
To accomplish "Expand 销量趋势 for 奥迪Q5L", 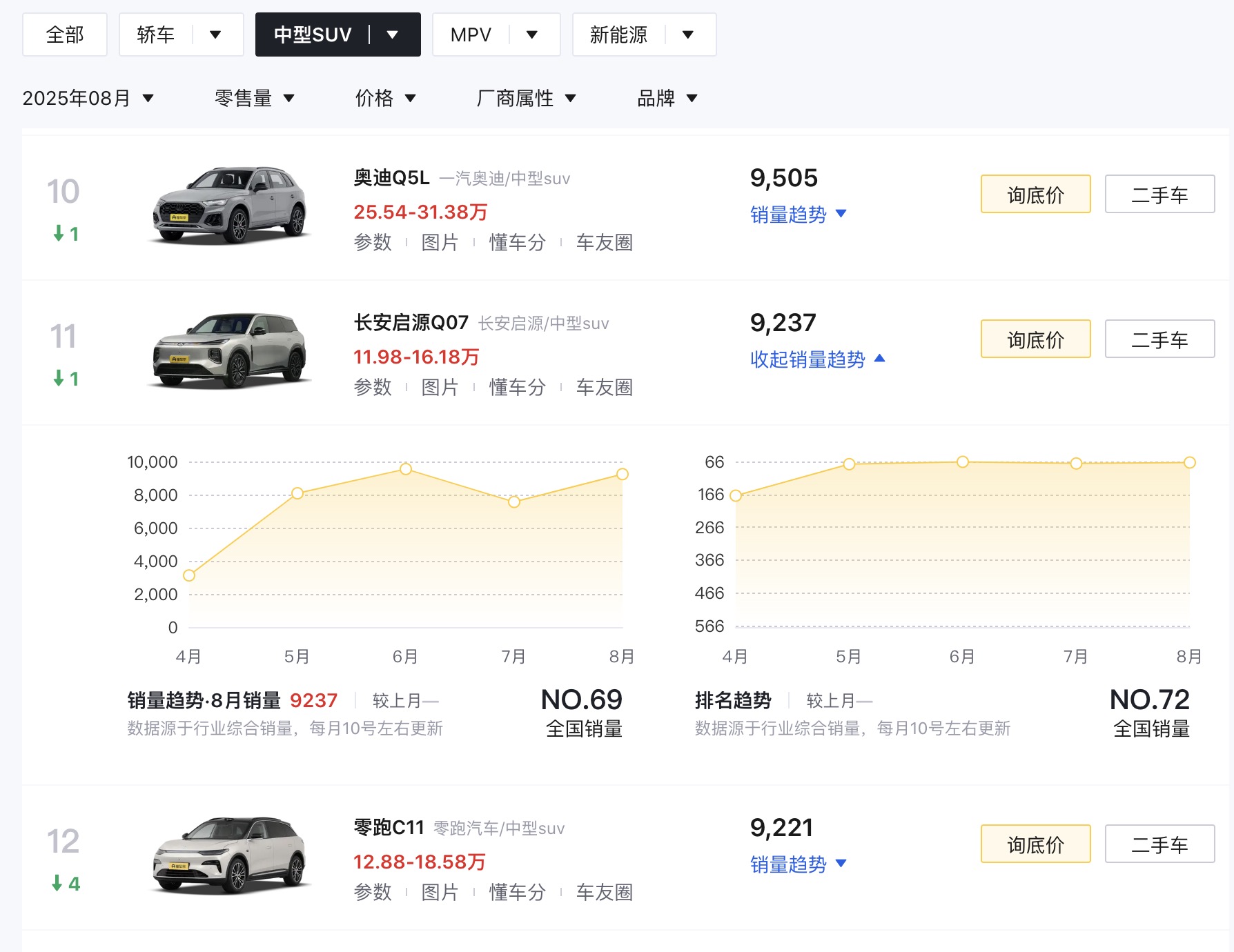I will (x=798, y=215).
